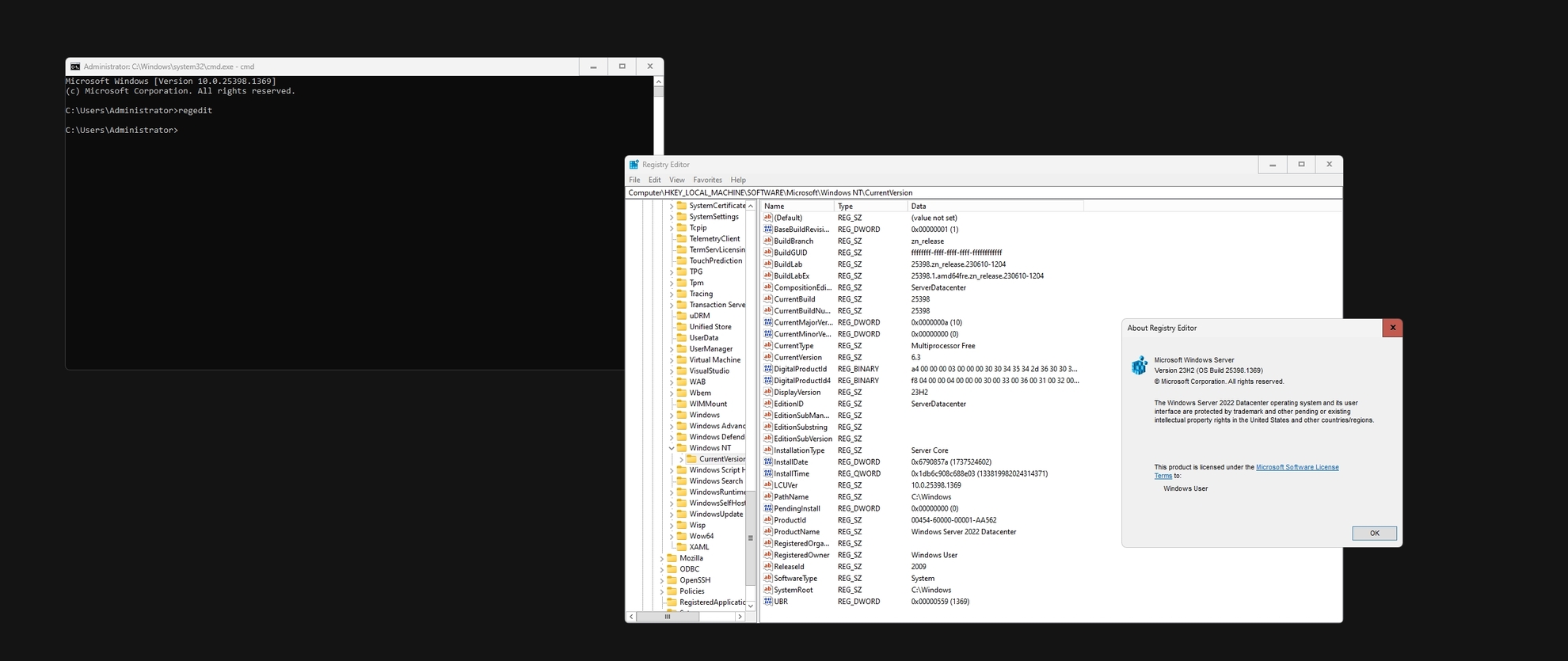Click the TelemetryClient folder icon
1568x661 pixels.
[681, 238]
